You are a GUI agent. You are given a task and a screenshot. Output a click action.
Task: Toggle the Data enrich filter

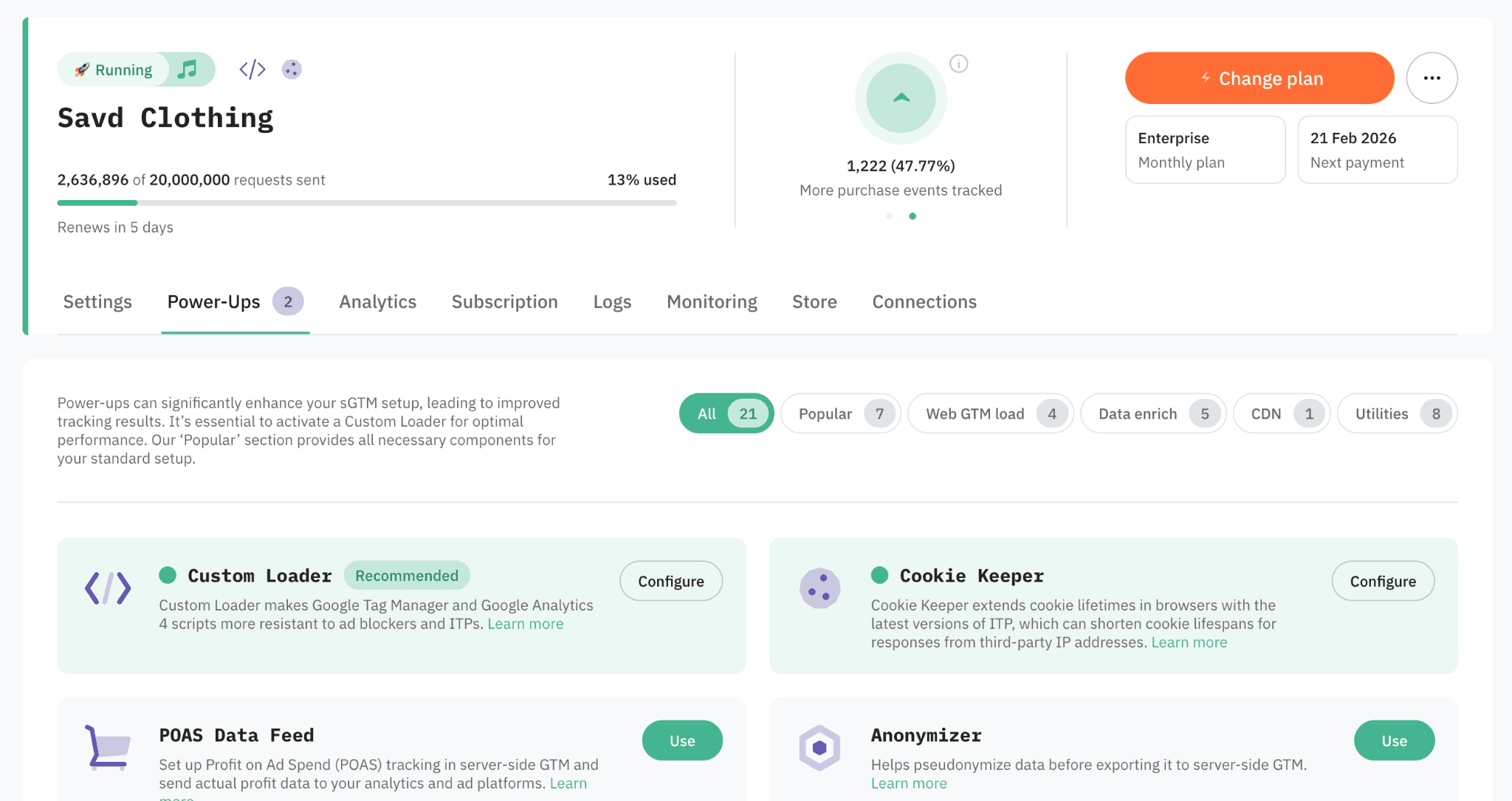pyautogui.click(x=1152, y=413)
